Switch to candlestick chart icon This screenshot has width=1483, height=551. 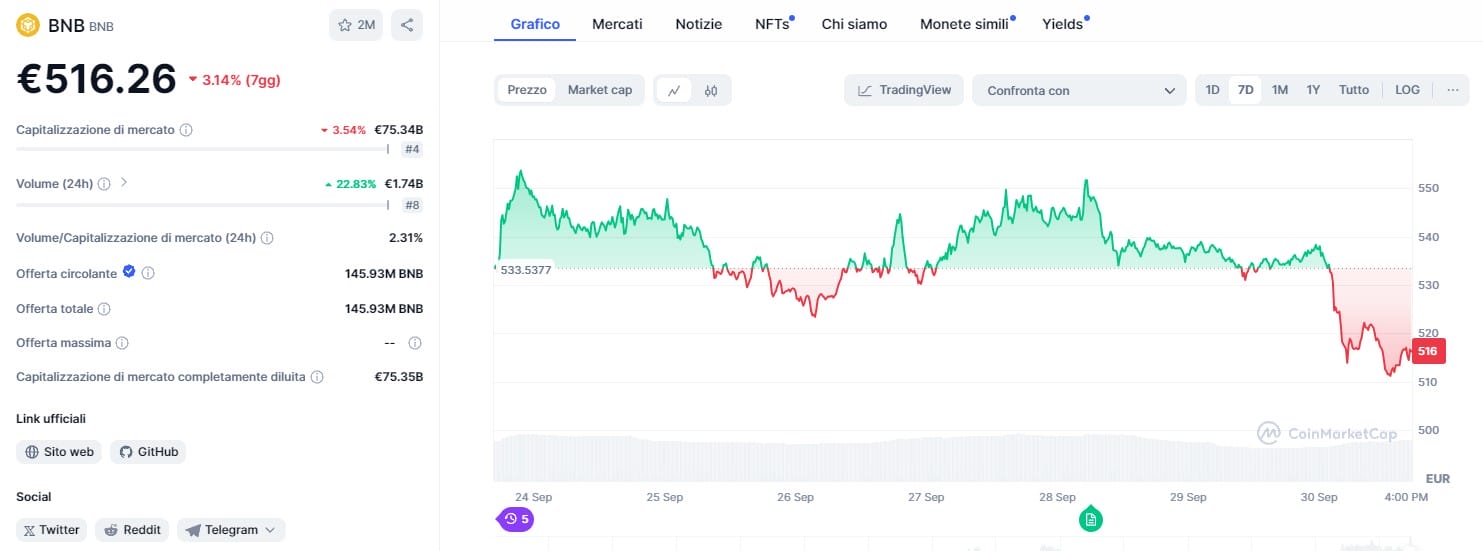pyautogui.click(x=711, y=90)
